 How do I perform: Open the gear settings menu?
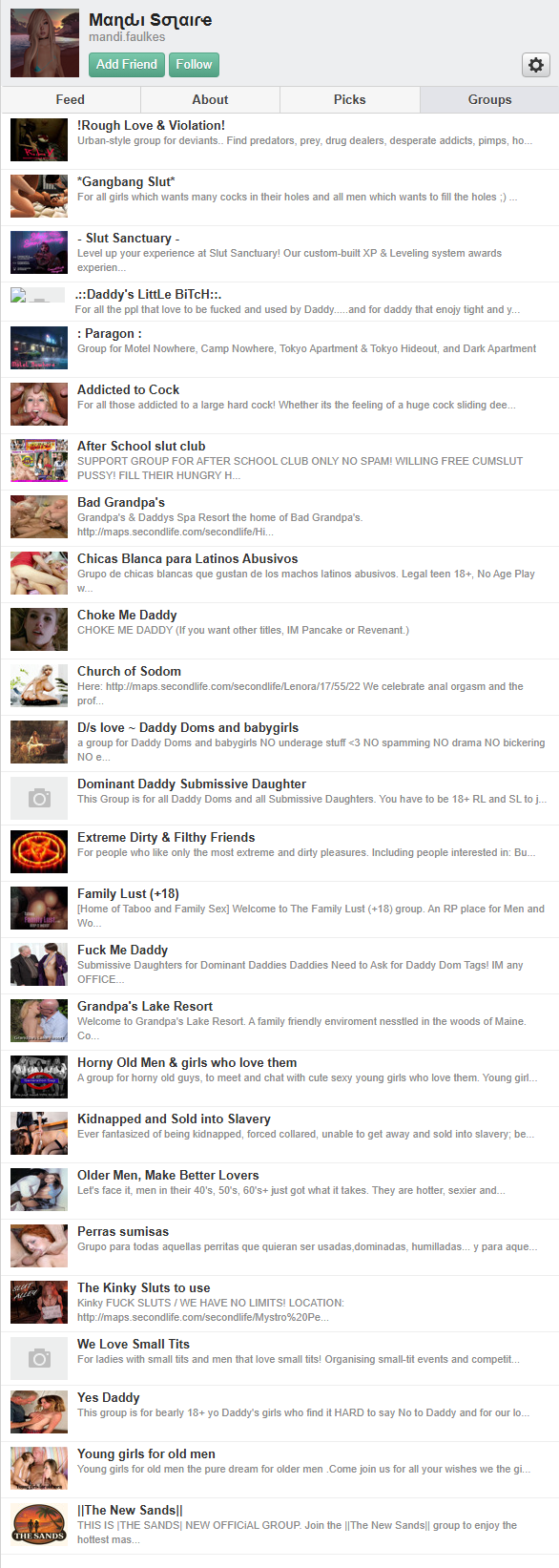pos(536,65)
